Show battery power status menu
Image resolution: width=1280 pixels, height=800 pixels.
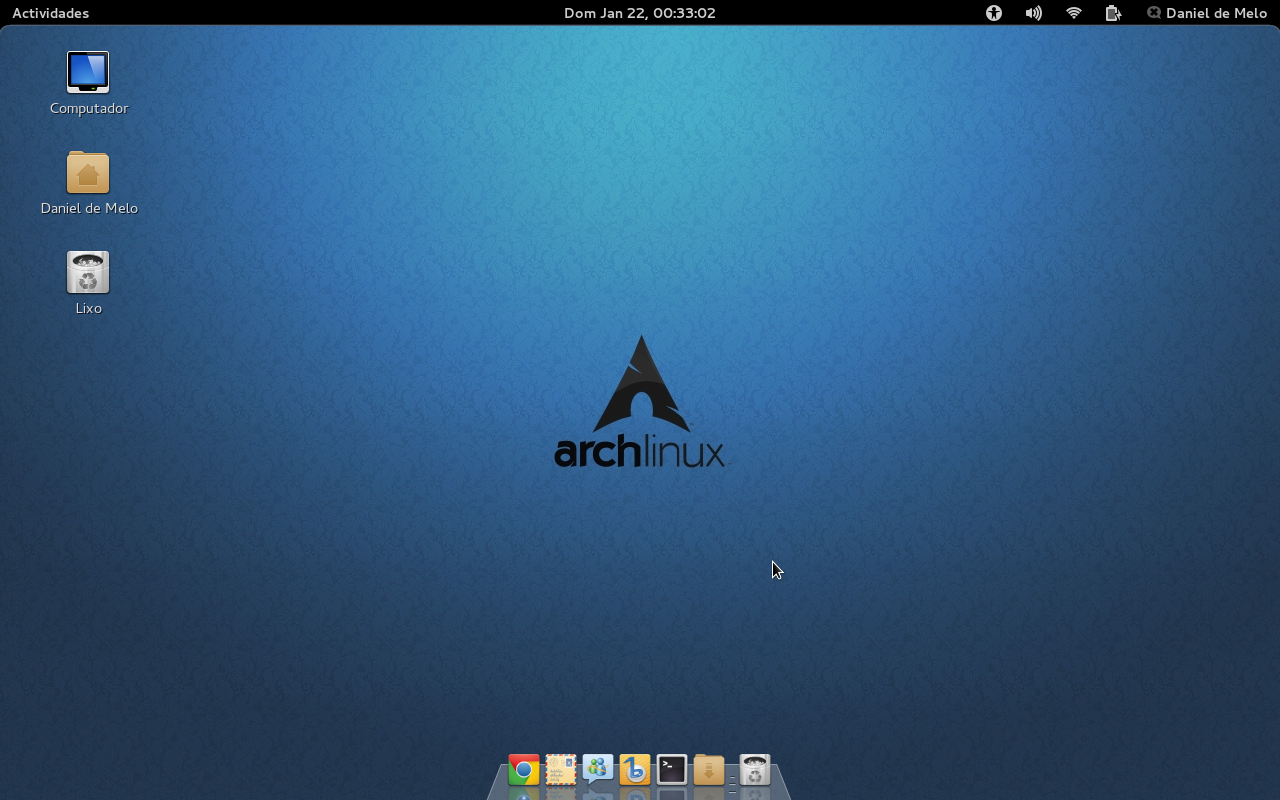(x=1113, y=13)
